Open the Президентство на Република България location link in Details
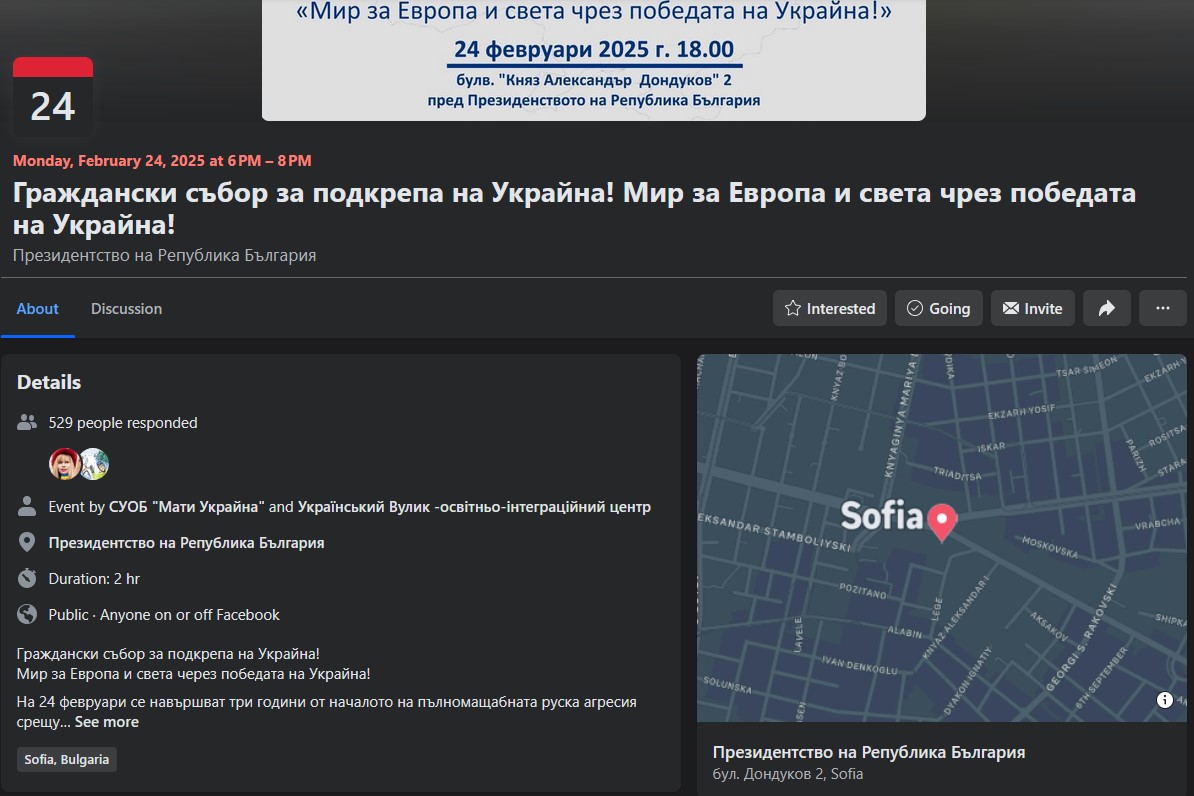Screen dimensions: 1194x796 pos(187,543)
